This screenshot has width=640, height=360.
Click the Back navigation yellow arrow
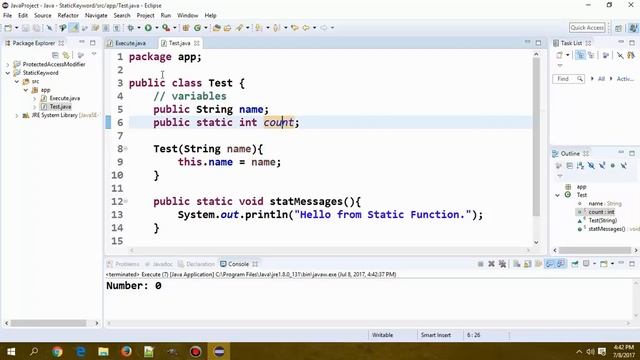pyautogui.click(x=306, y=28)
